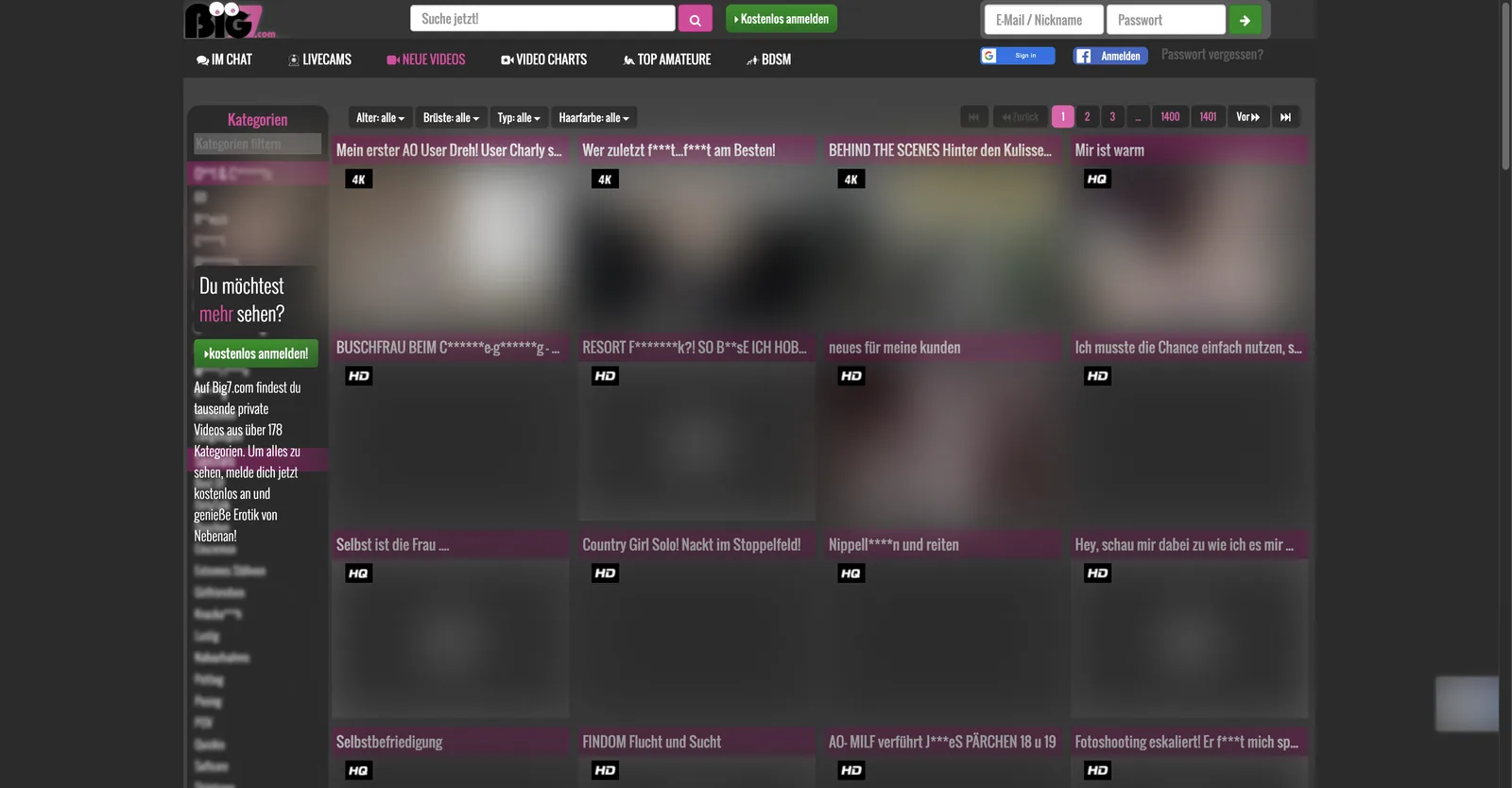Open the 'Country Girl Solo!' video title
The height and width of the screenshot is (788, 1512).
692,545
